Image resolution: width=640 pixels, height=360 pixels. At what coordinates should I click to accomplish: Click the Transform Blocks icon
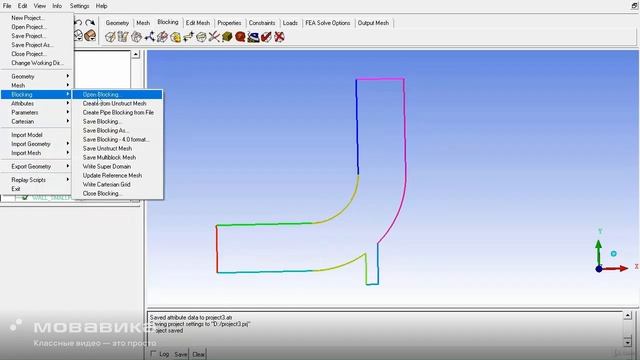[188, 37]
